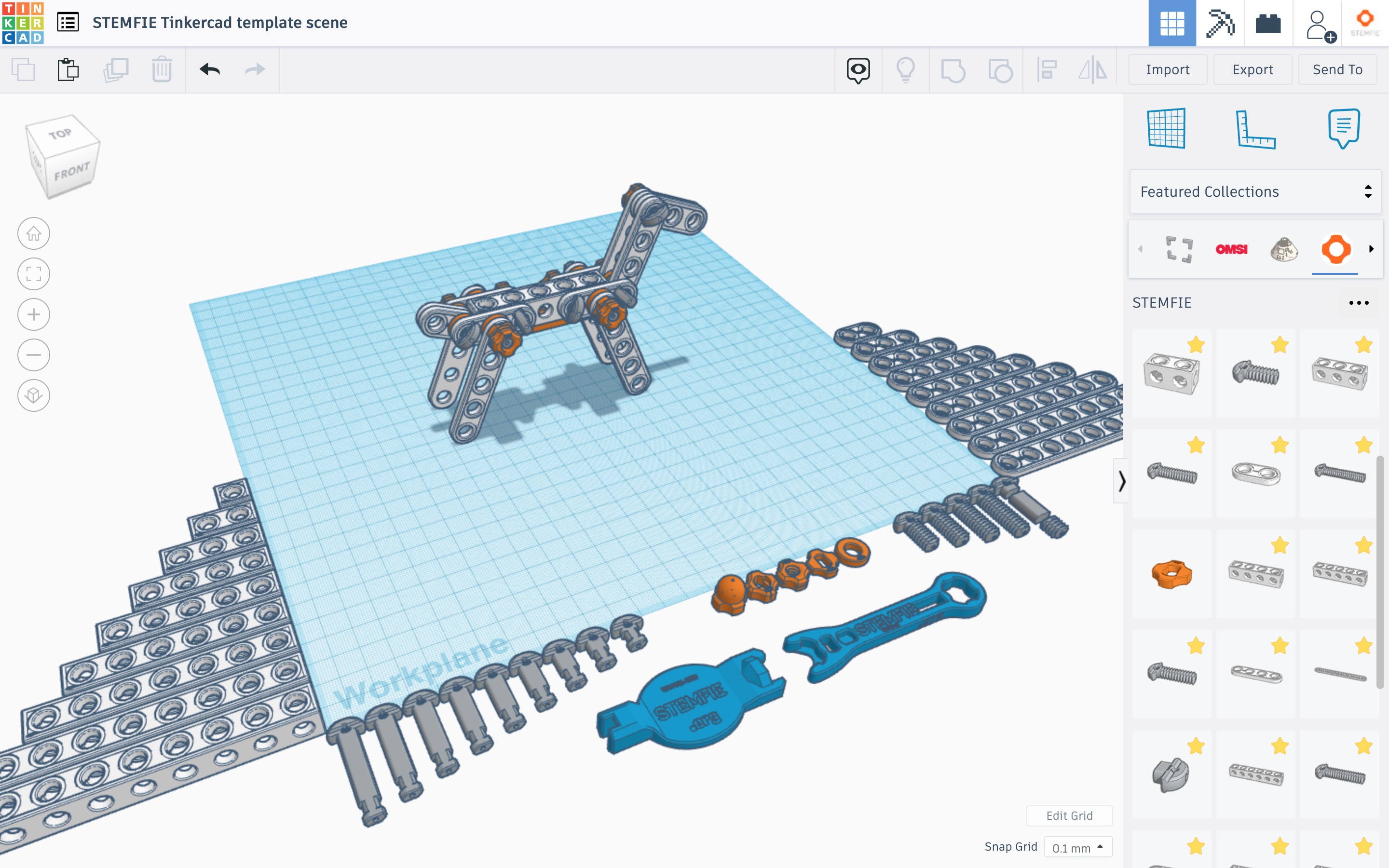The height and width of the screenshot is (868, 1389).
Task: Open the Mirror tool
Action: (1093, 70)
